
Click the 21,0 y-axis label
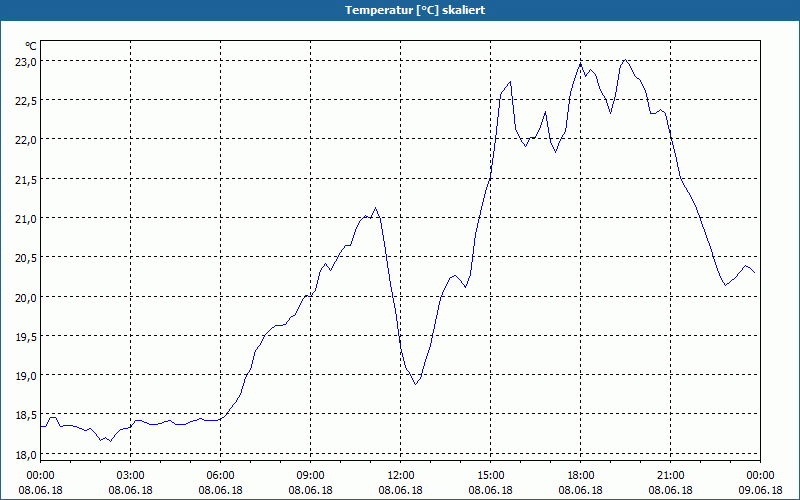point(26,218)
